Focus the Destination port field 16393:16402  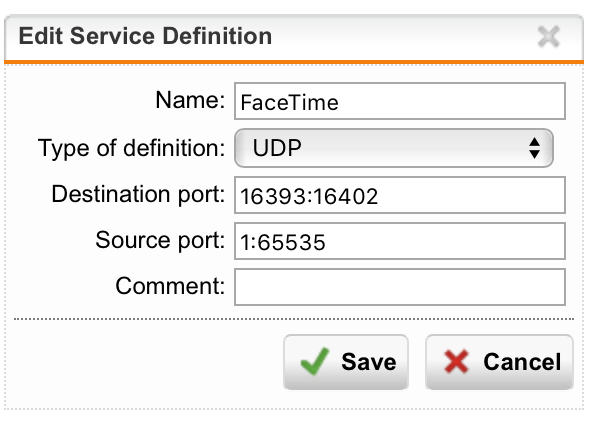(x=400, y=195)
